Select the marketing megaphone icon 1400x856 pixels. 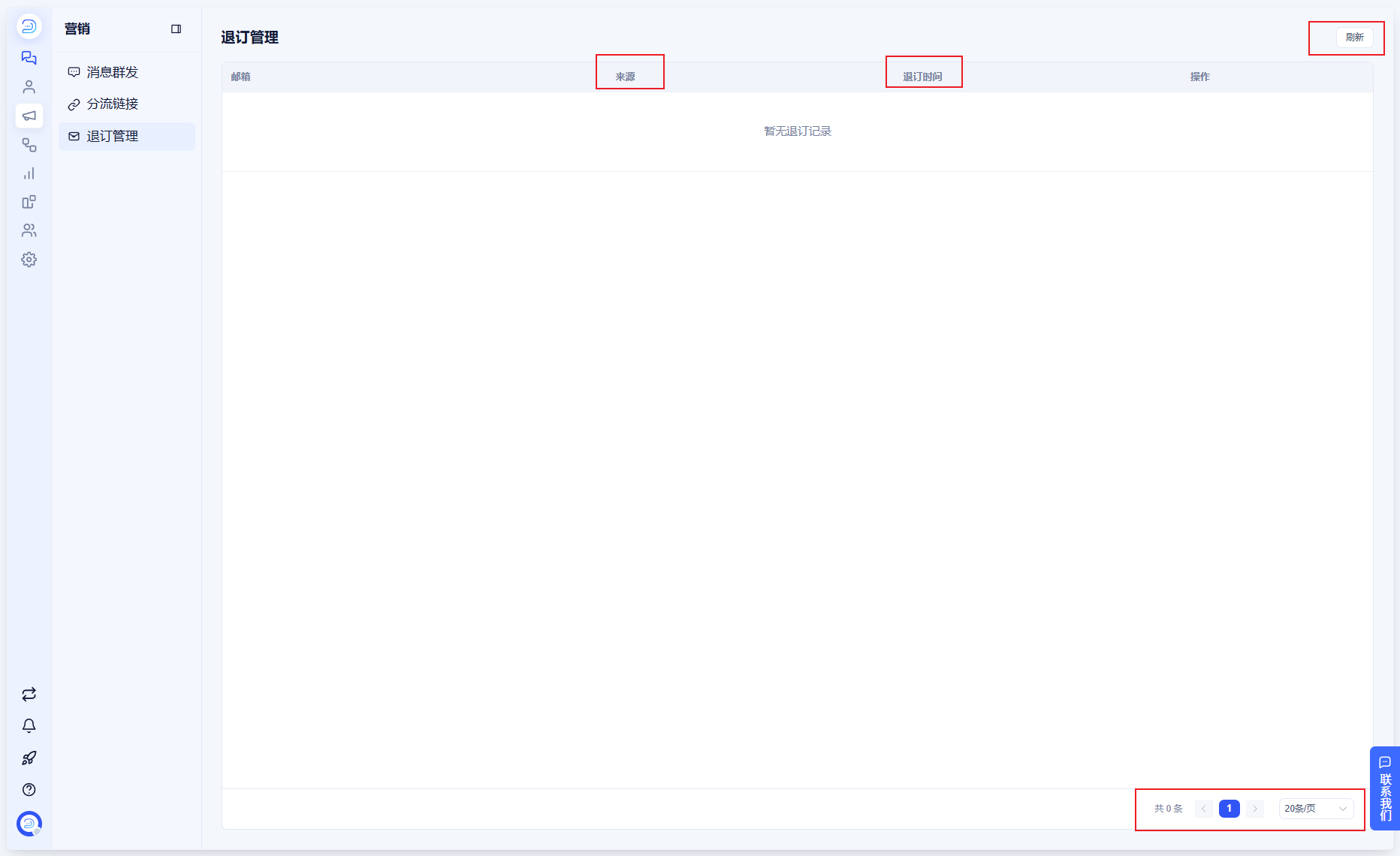click(x=29, y=116)
